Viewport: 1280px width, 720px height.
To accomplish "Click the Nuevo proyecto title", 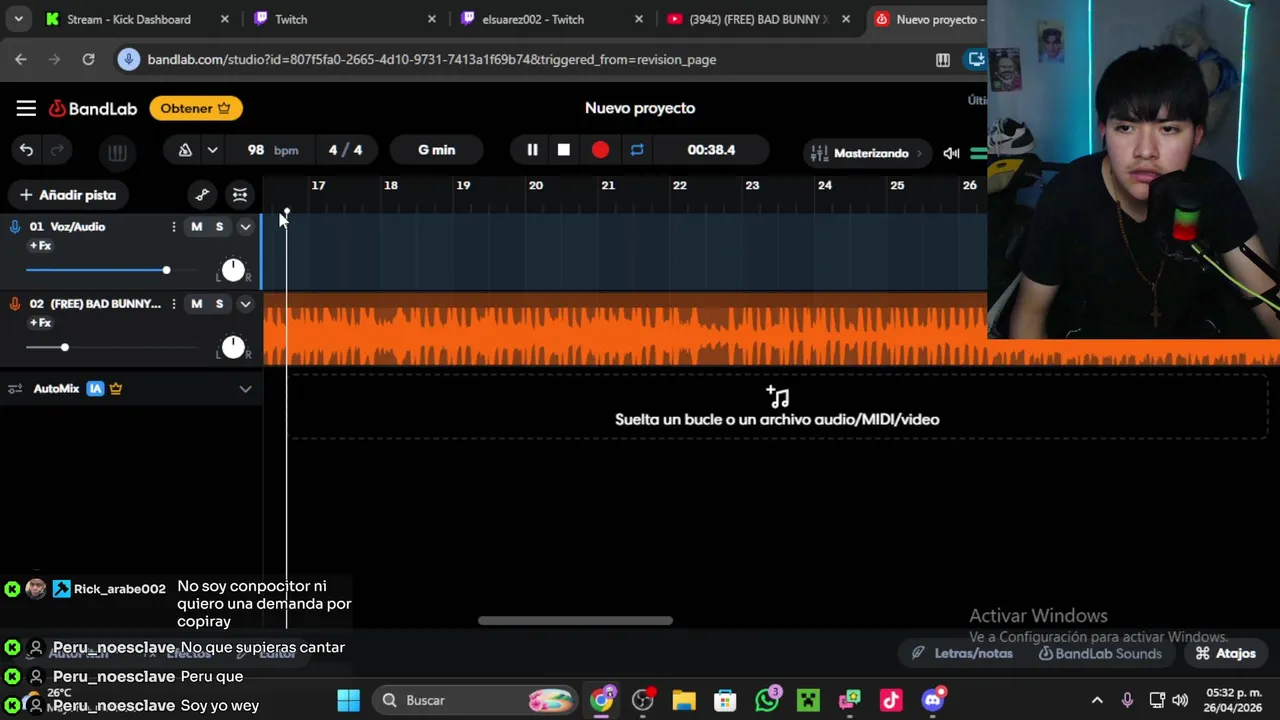I will tap(640, 108).
